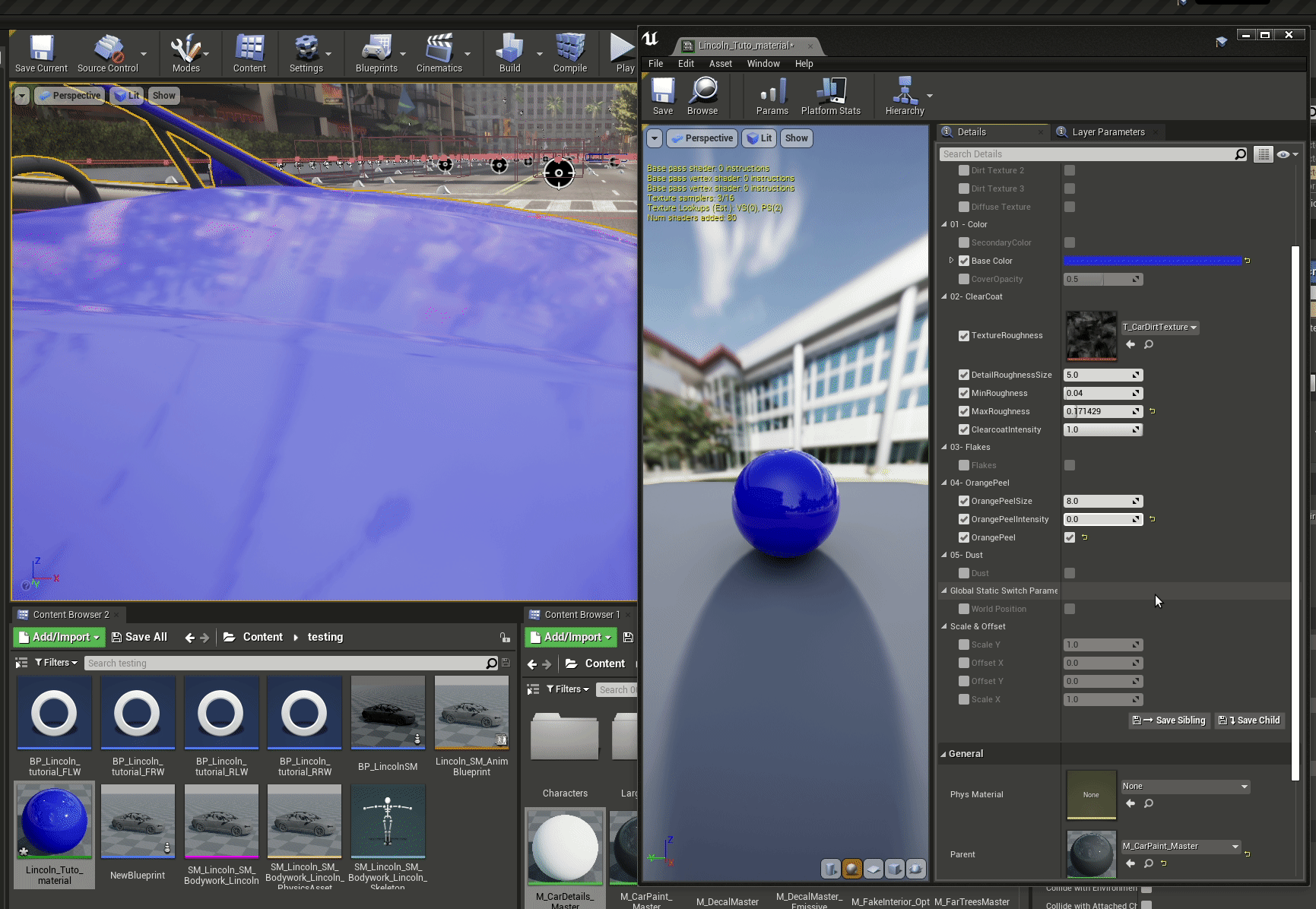Collapse the 04- OrangePeel section

[944, 483]
